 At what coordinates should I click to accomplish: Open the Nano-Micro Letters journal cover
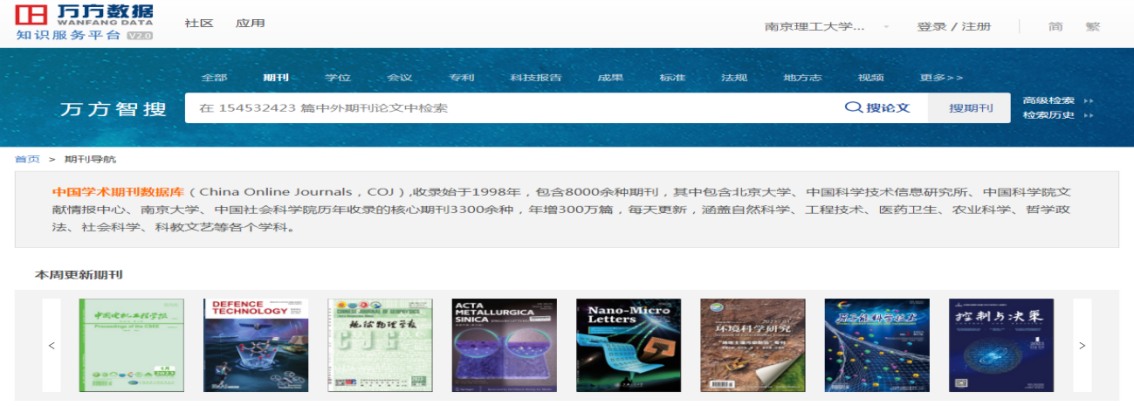point(628,345)
